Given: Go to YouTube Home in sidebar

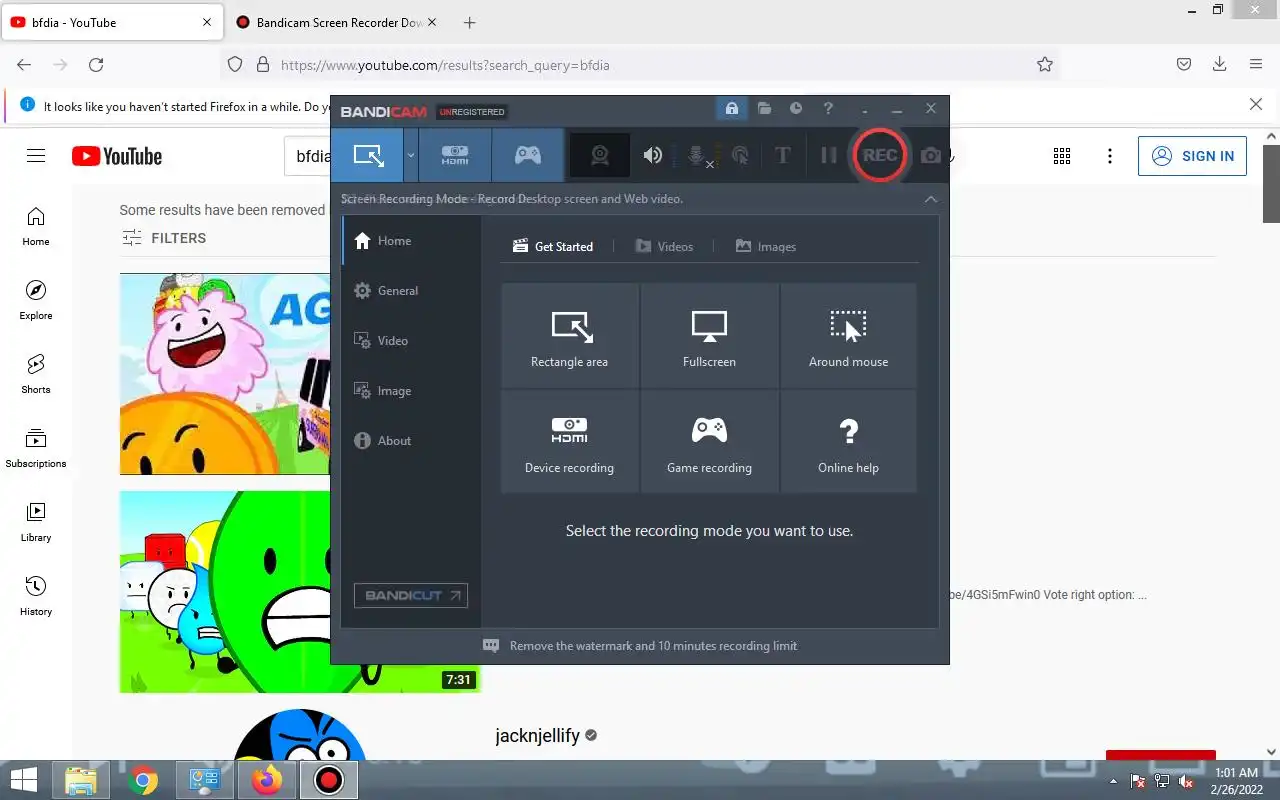Looking at the screenshot, I should (36, 227).
